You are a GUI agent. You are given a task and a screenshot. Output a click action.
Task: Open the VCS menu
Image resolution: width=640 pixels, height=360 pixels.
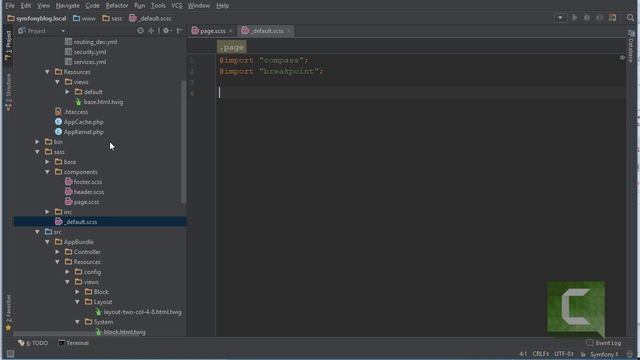176,6
